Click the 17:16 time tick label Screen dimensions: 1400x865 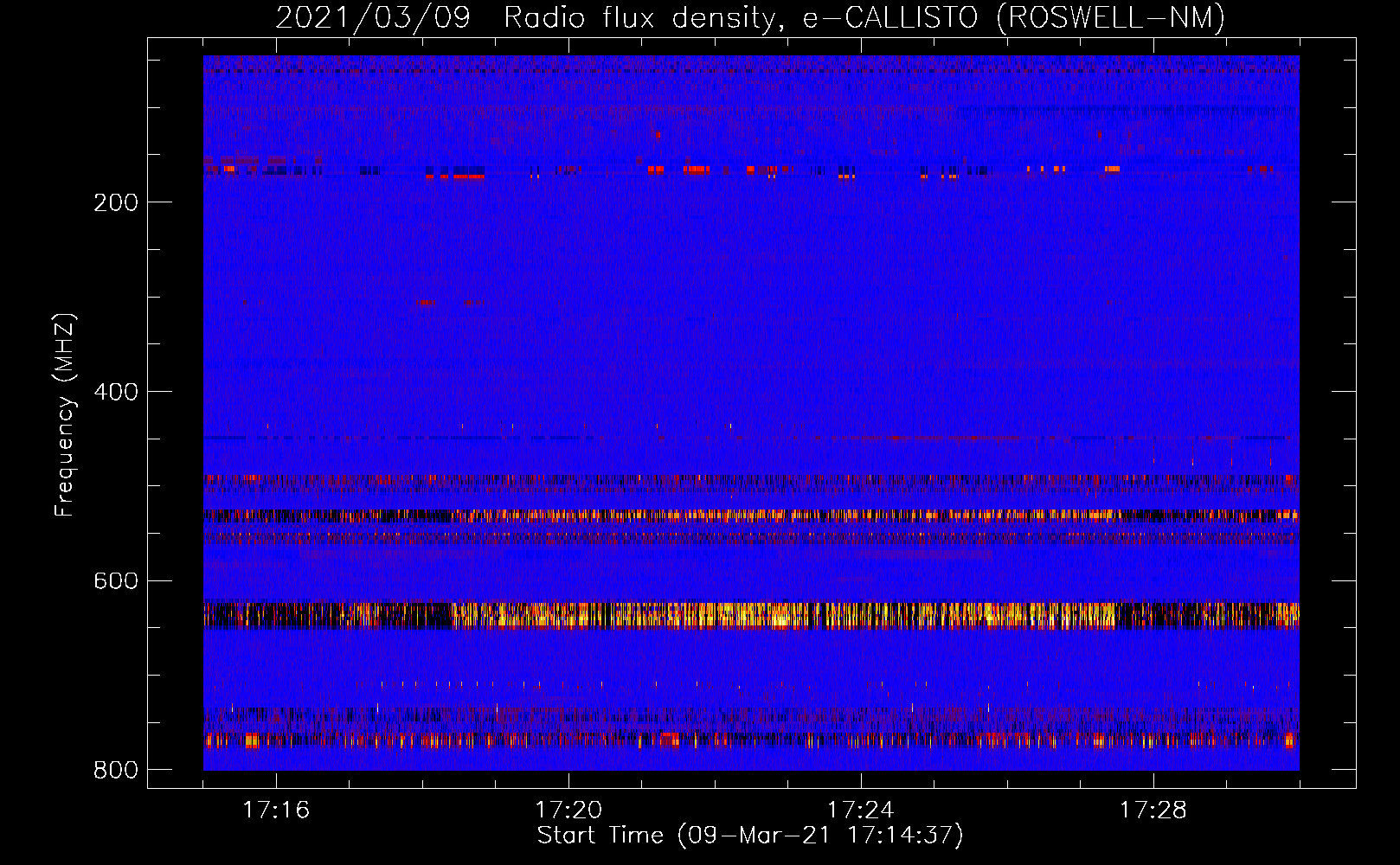point(276,811)
